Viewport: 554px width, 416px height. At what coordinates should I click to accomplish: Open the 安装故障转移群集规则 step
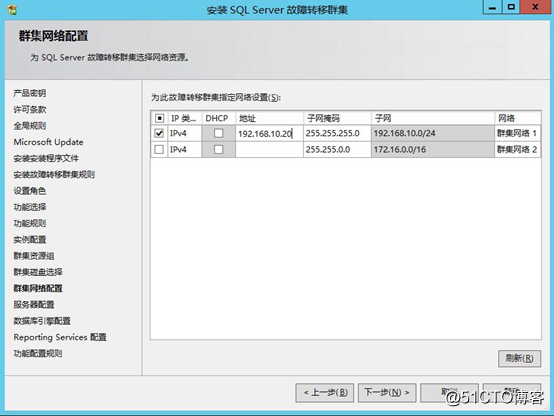click(x=54, y=175)
